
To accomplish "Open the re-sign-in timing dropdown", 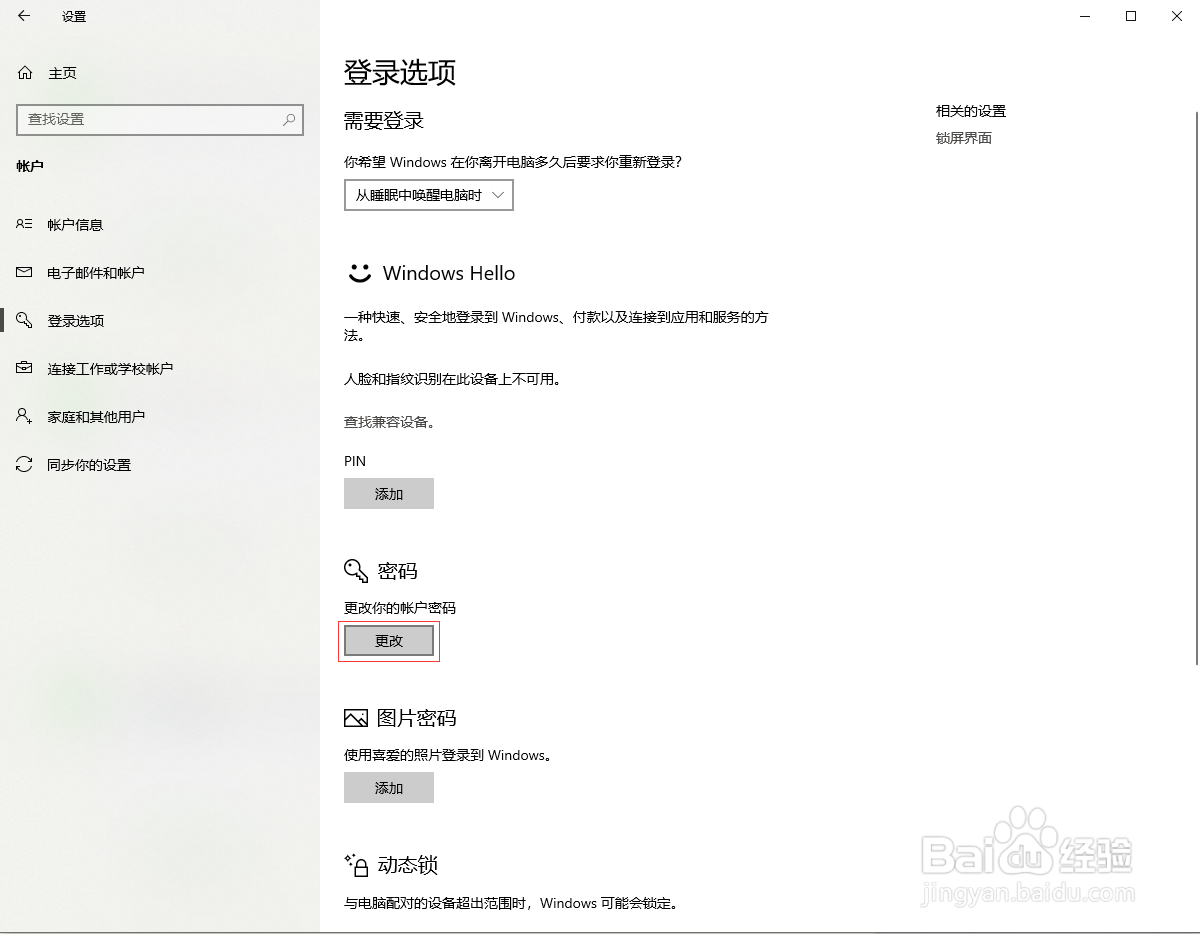I will tap(428, 195).
